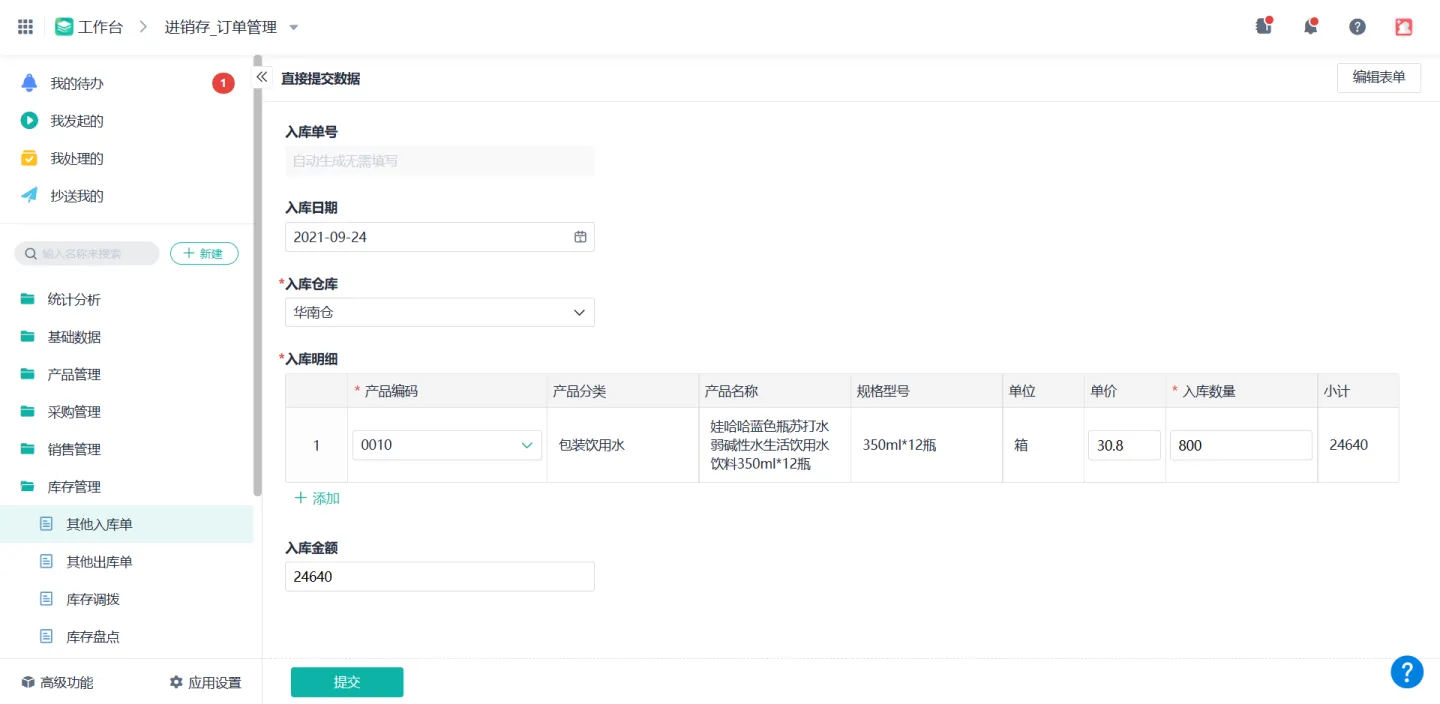Viewport: 1440px width, 704px height.
Task: Click the 基础数据 folder icon
Action: pos(28,337)
